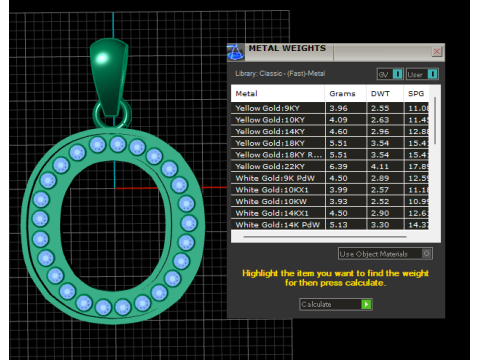
Task: Select the green pendant bail in viewport
Action: tap(109, 76)
